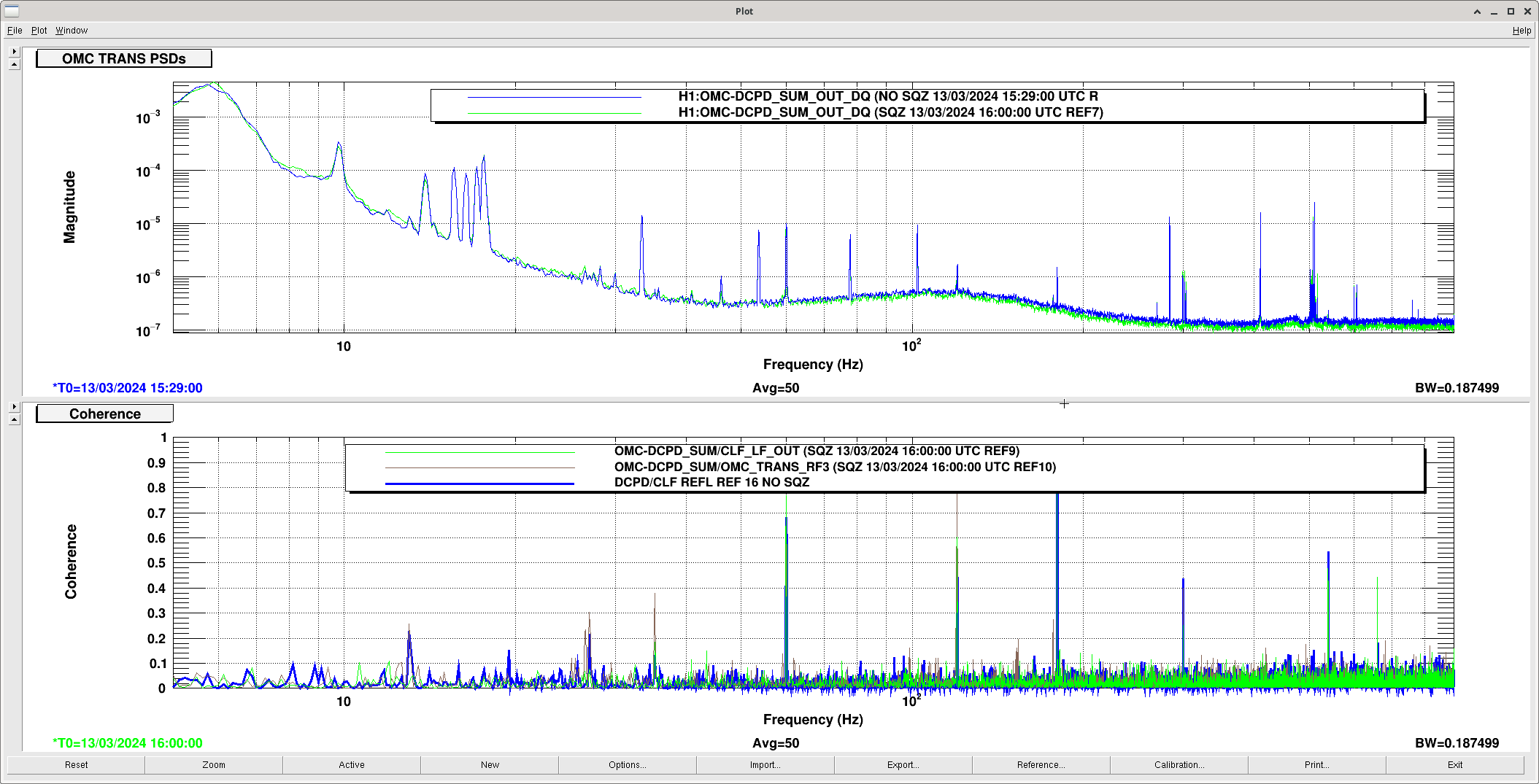This screenshot has width=1539, height=784.
Task: Open the Help menu
Action: coord(1521,31)
